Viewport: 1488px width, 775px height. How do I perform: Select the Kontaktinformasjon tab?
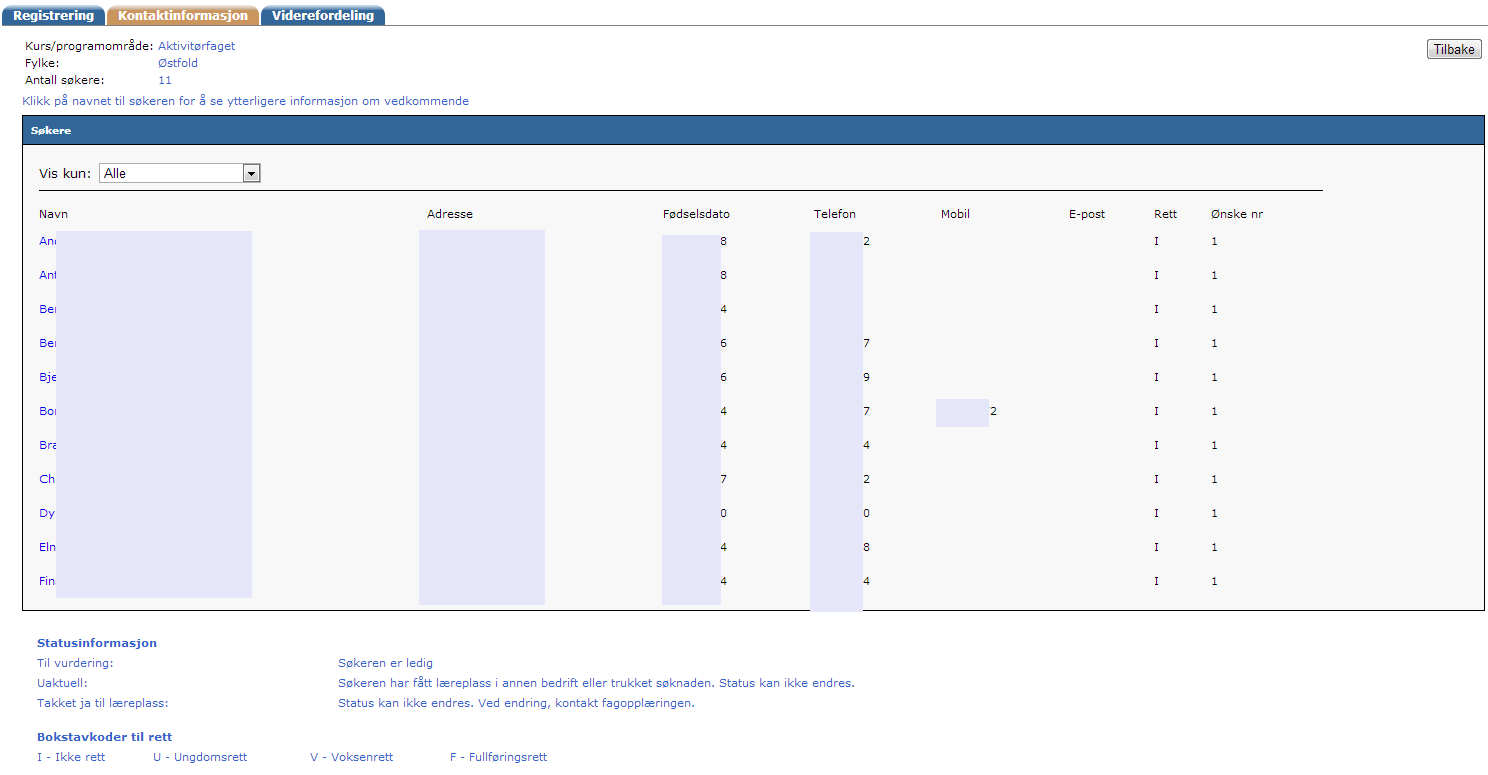(183, 15)
